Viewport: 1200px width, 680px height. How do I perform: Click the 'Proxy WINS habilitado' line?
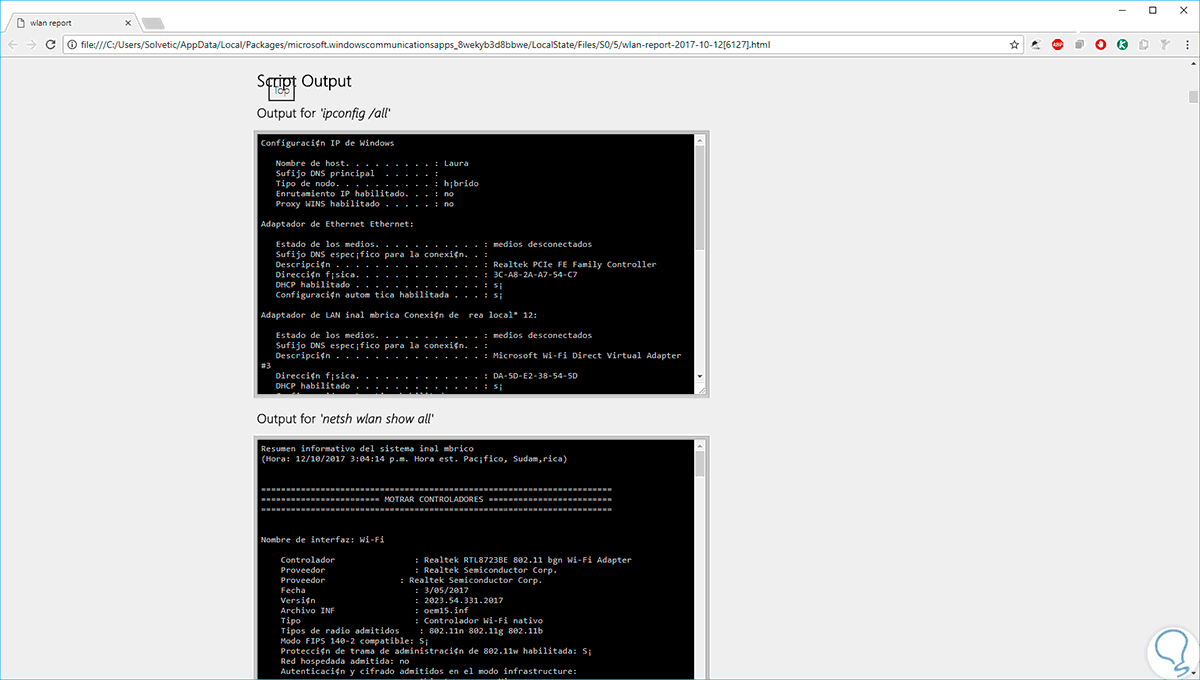364,203
